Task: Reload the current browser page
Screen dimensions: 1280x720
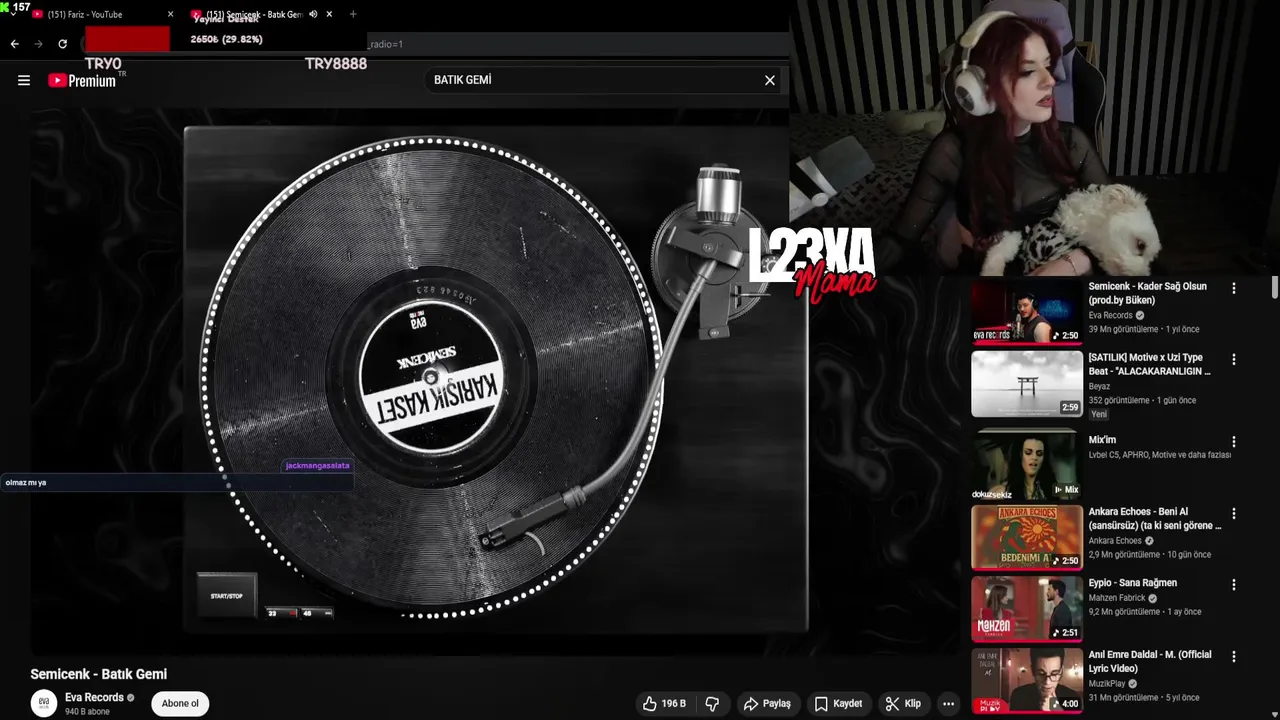Action: (x=62, y=44)
